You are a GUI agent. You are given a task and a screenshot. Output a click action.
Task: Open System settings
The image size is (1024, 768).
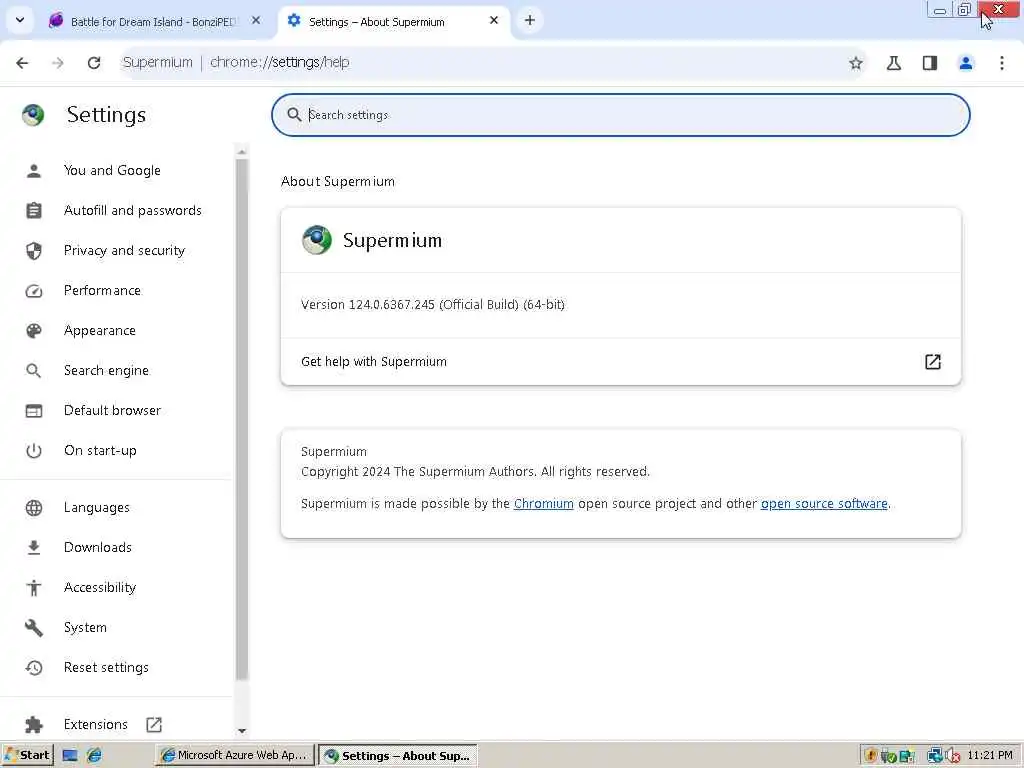click(85, 628)
